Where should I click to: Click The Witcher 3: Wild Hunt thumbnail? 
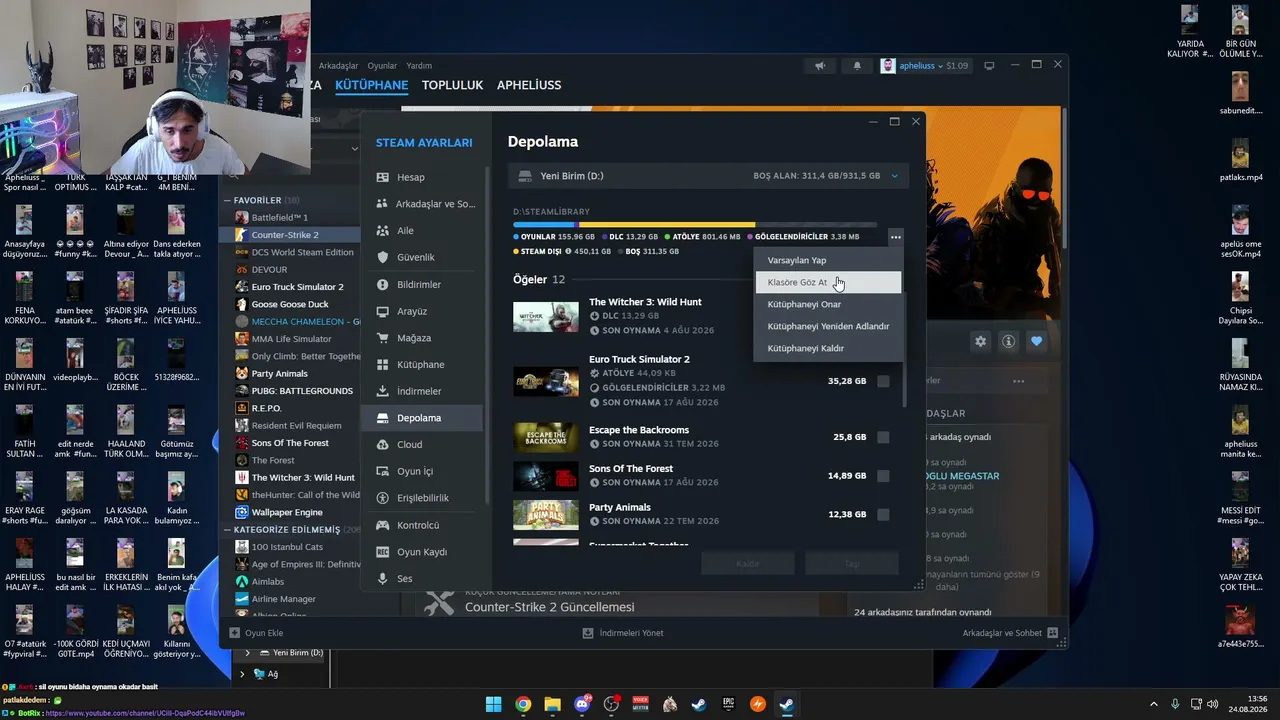click(546, 316)
